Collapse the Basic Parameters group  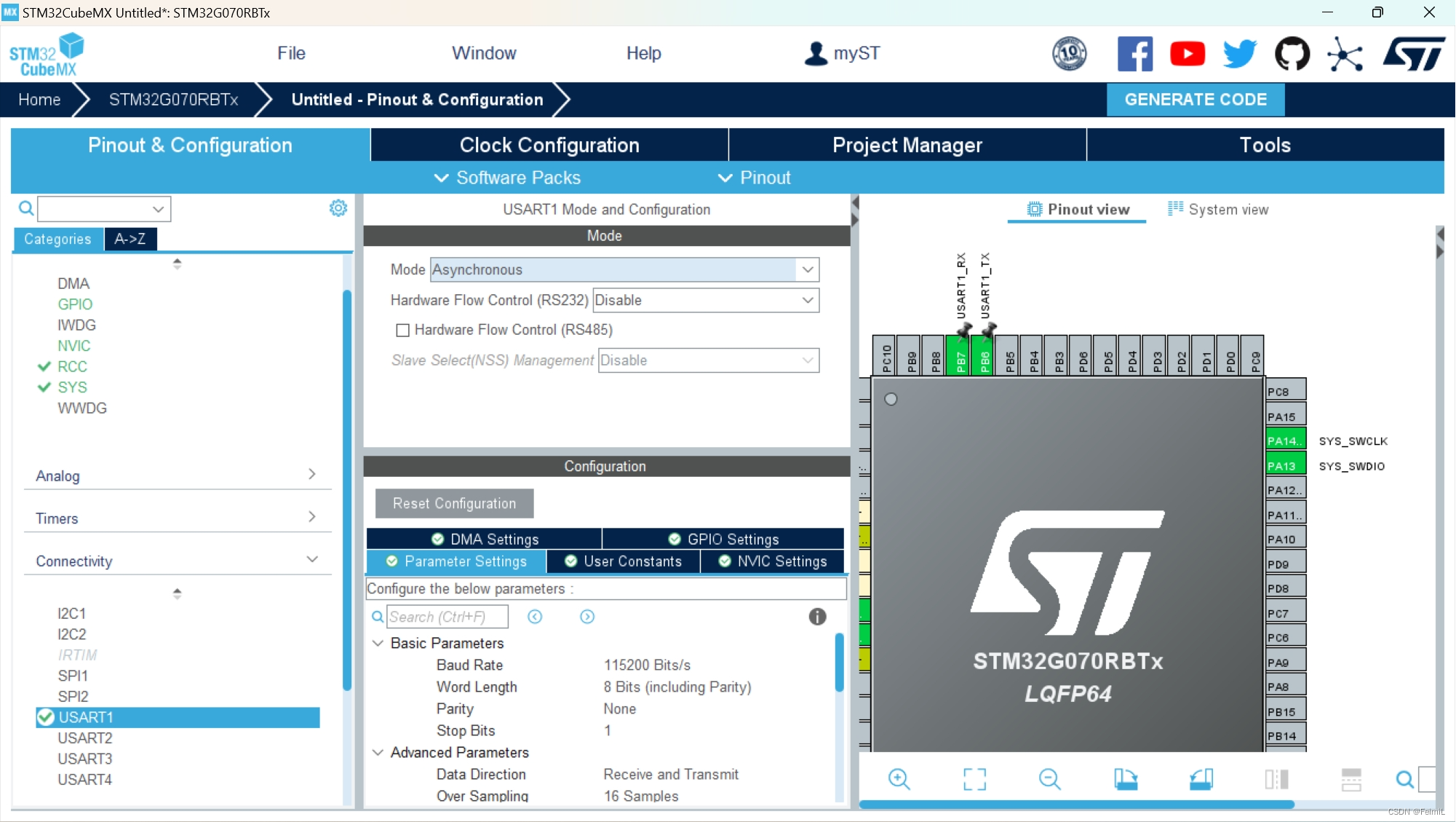pos(378,643)
